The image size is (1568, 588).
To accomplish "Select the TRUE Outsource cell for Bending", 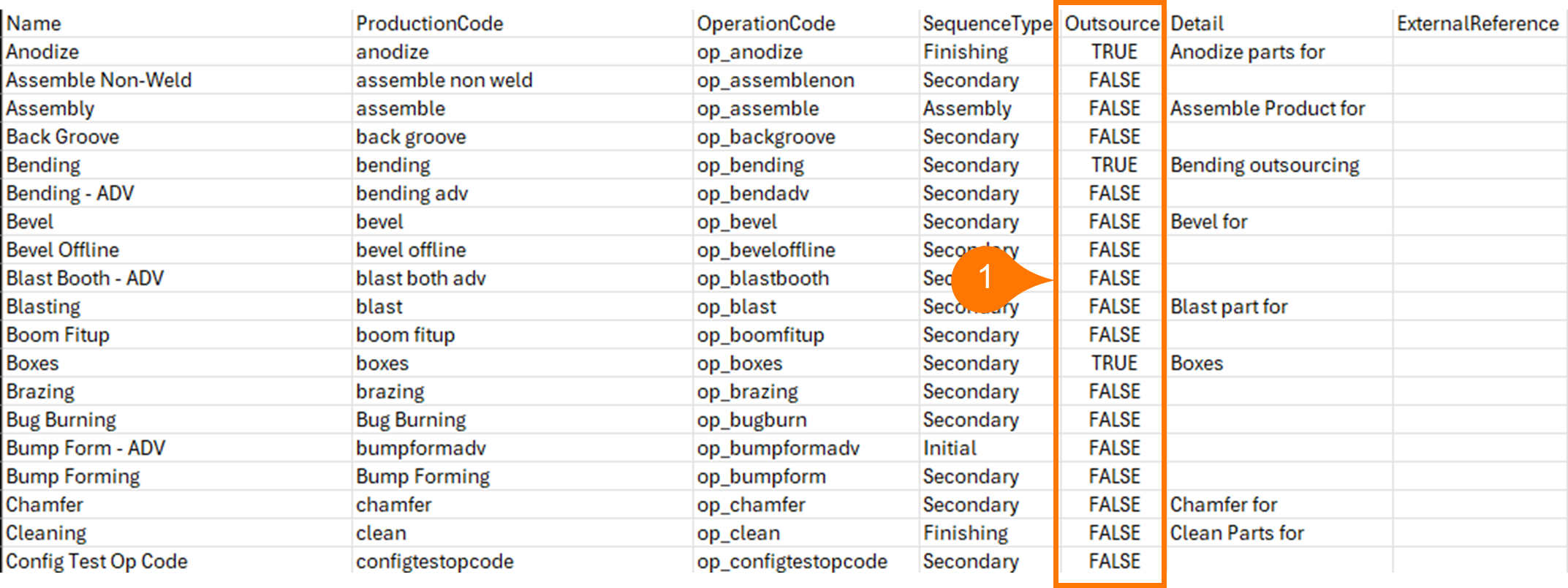I will coord(1114,165).
